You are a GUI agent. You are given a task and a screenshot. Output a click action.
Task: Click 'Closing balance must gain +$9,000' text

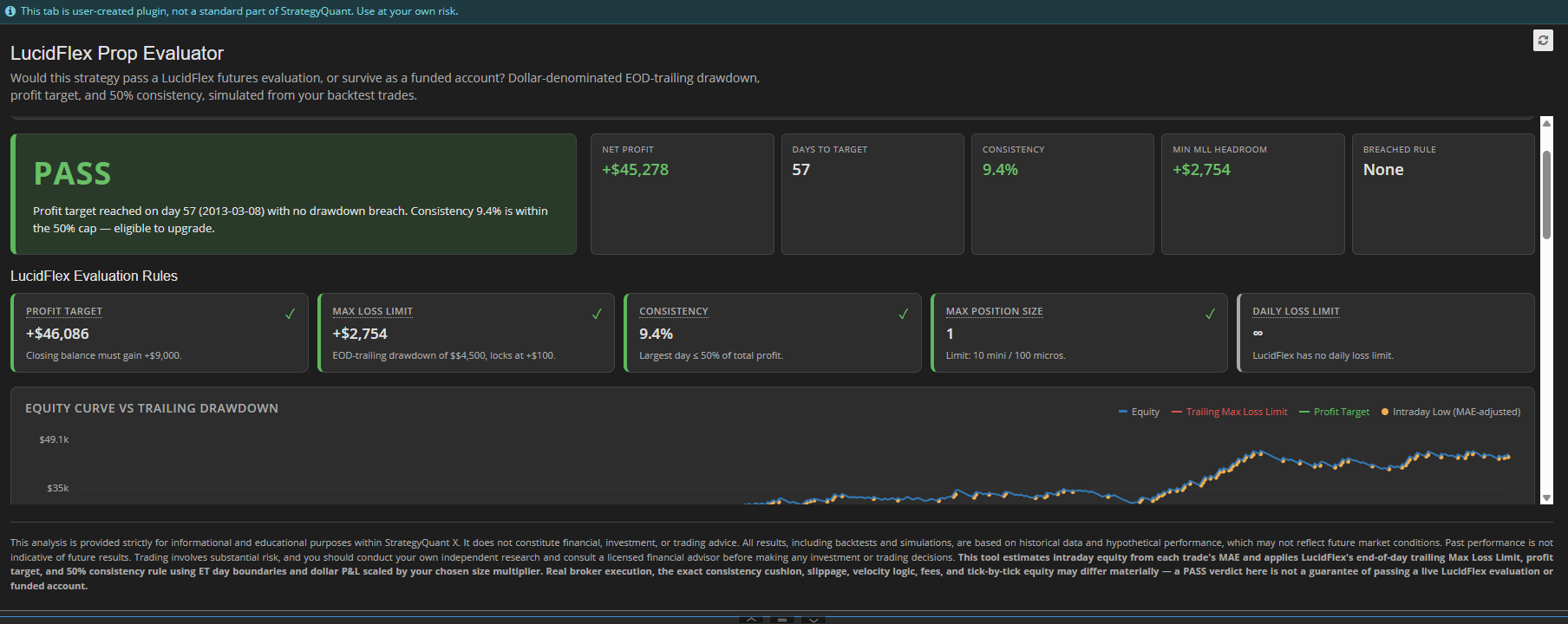click(x=103, y=355)
